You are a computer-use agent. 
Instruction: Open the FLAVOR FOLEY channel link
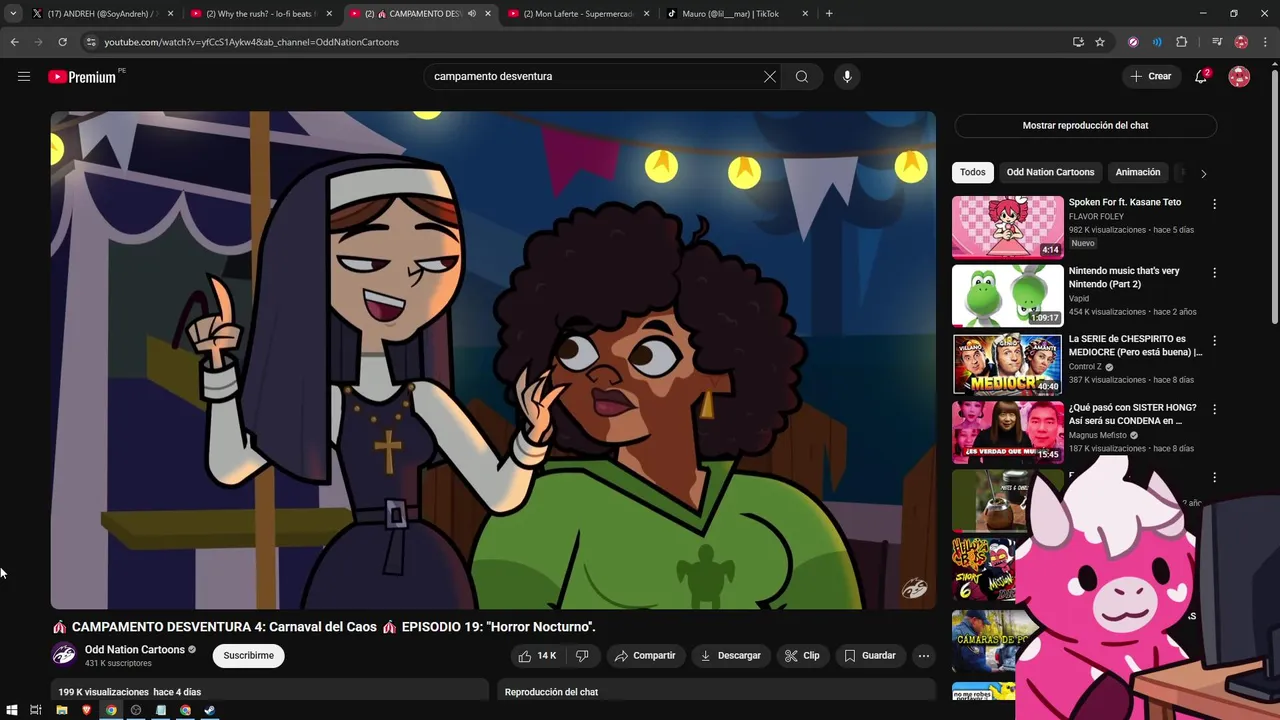(x=1096, y=216)
